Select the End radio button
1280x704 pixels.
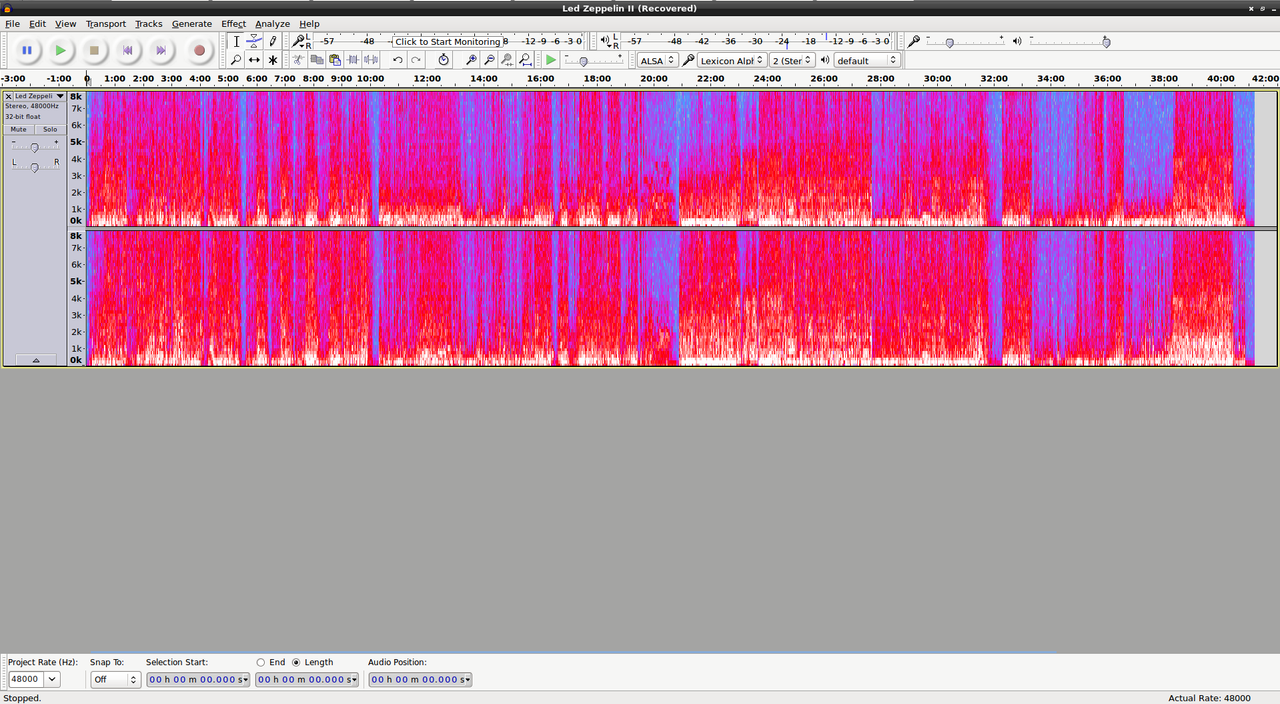(x=261, y=662)
